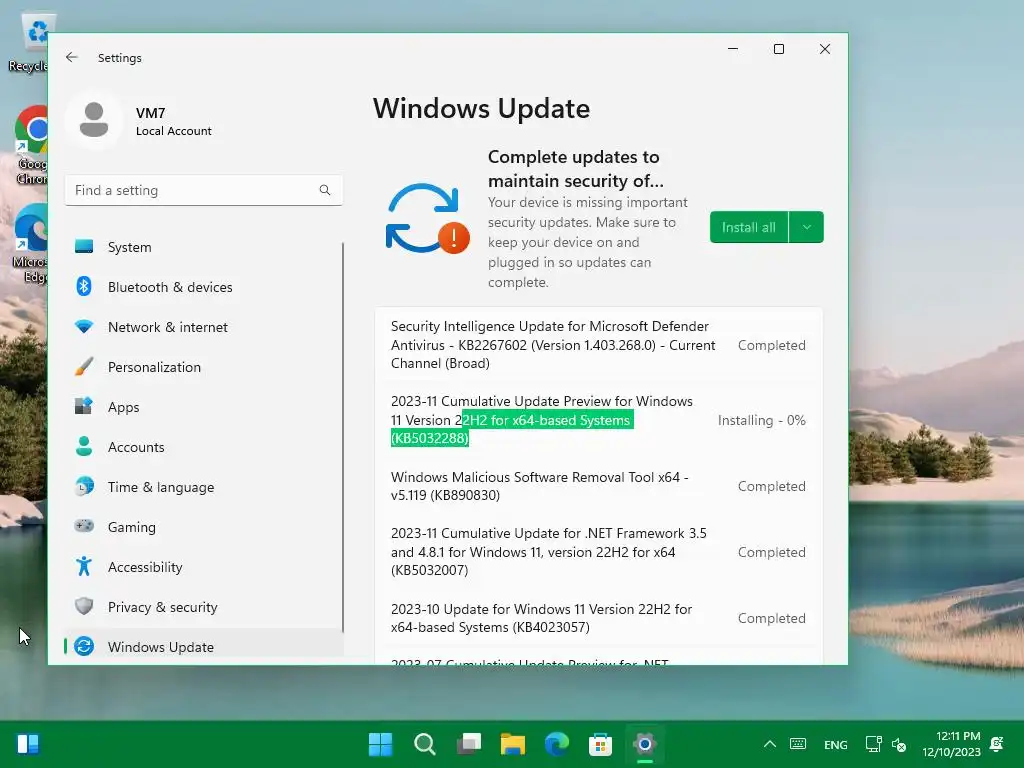The image size is (1024, 768).
Task: Click the VM7 user avatar picture
Action: (x=94, y=120)
